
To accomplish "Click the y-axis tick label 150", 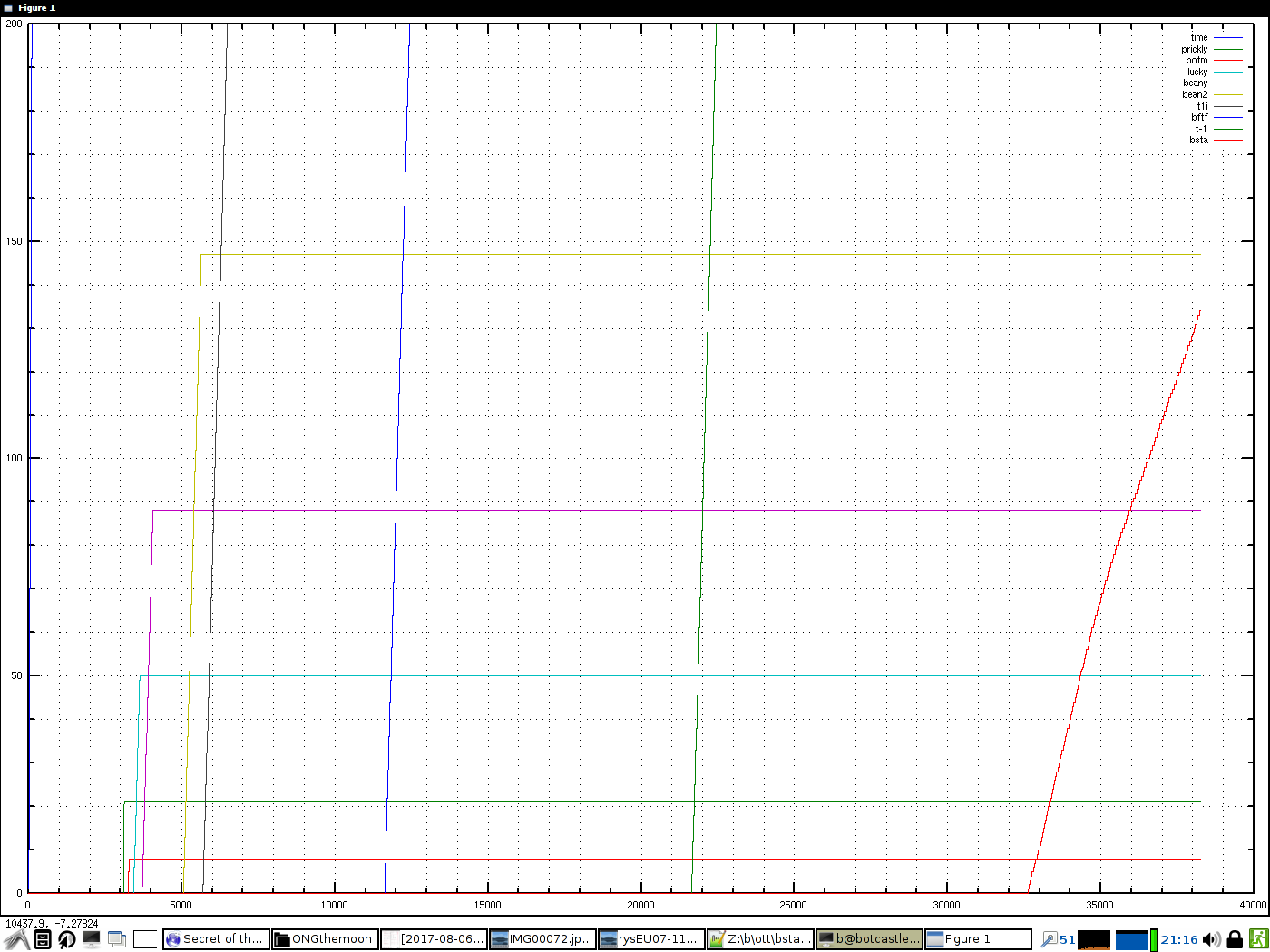I will click(14, 241).
